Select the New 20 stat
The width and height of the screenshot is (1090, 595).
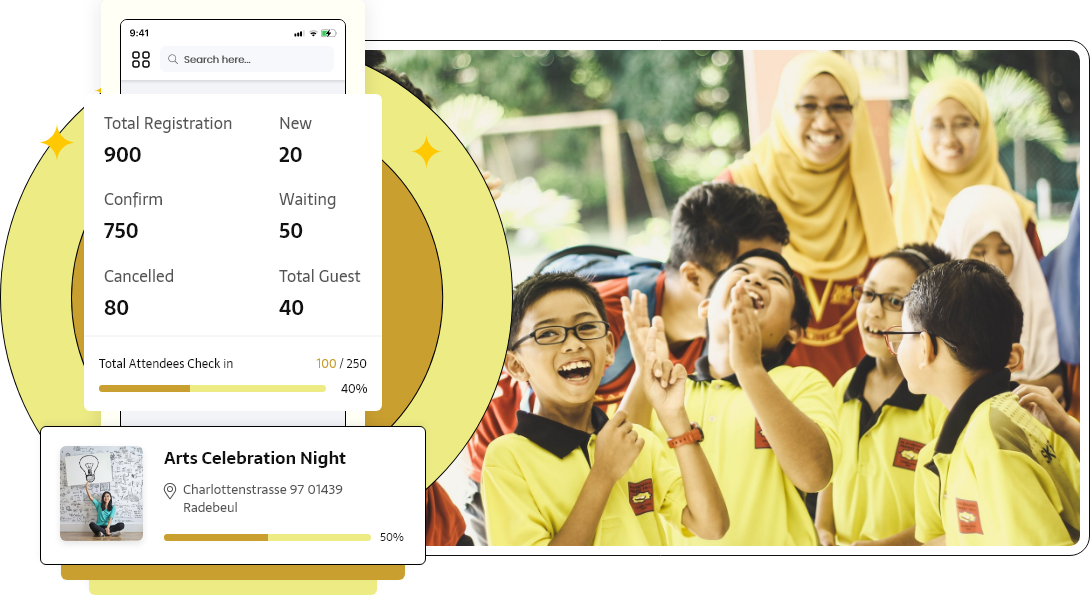(295, 139)
